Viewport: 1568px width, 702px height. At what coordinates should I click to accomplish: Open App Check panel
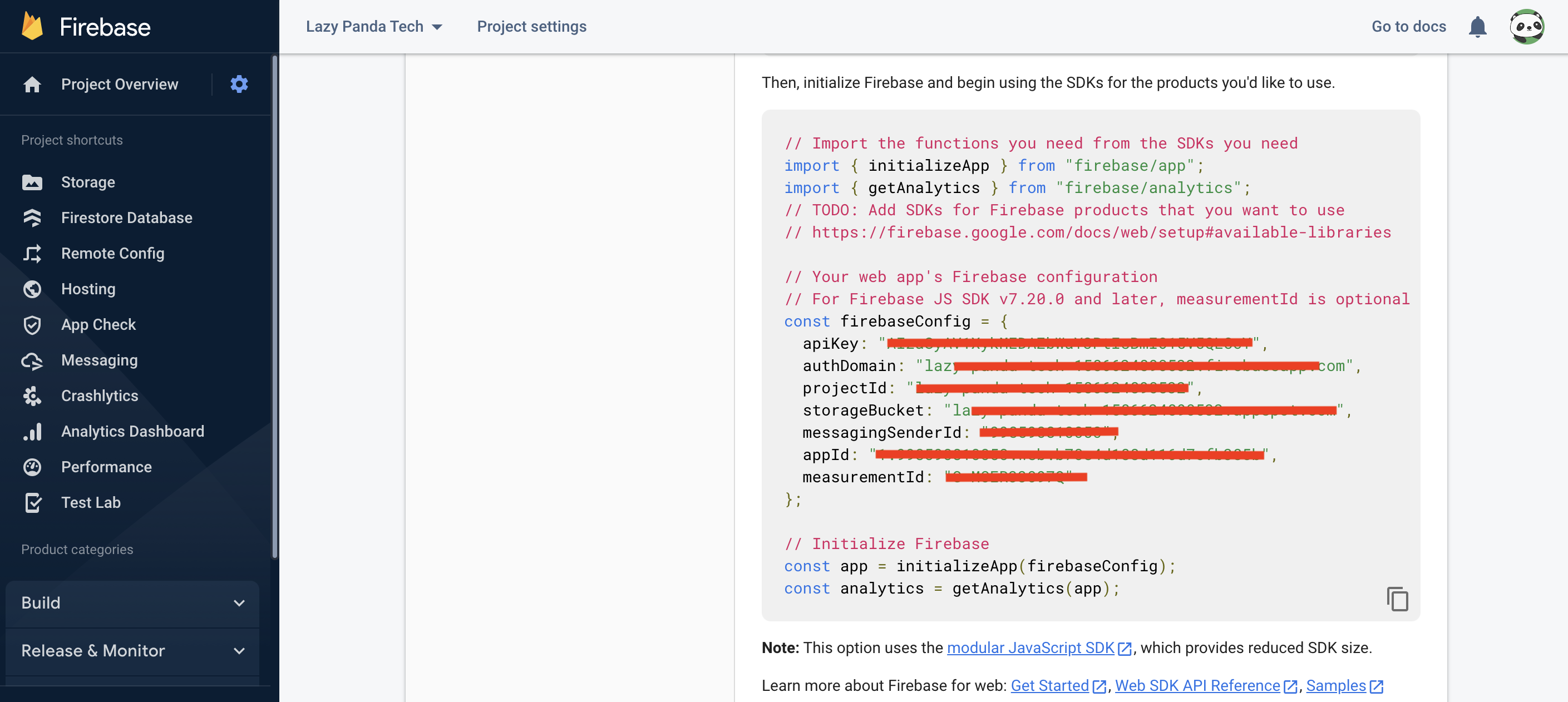click(98, 324)
